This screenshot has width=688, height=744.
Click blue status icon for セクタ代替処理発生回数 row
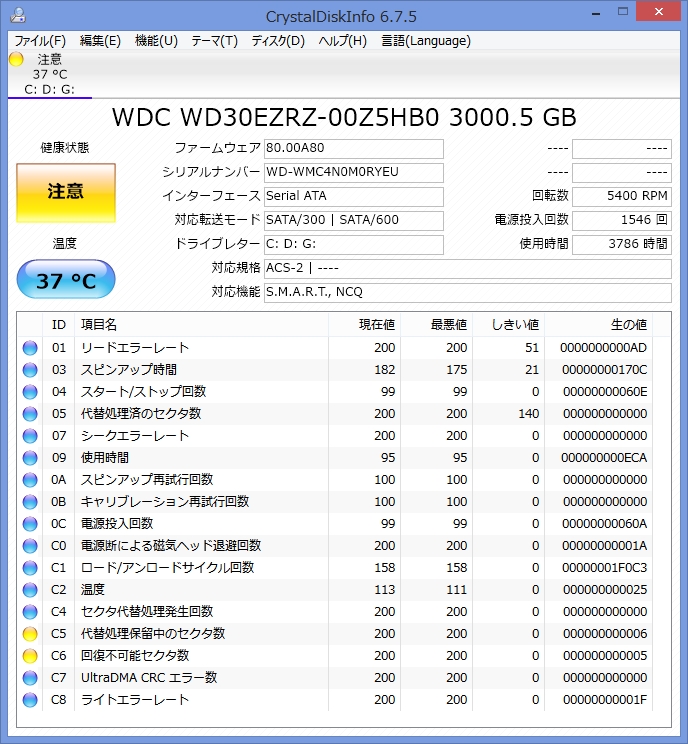coord(30,612)
